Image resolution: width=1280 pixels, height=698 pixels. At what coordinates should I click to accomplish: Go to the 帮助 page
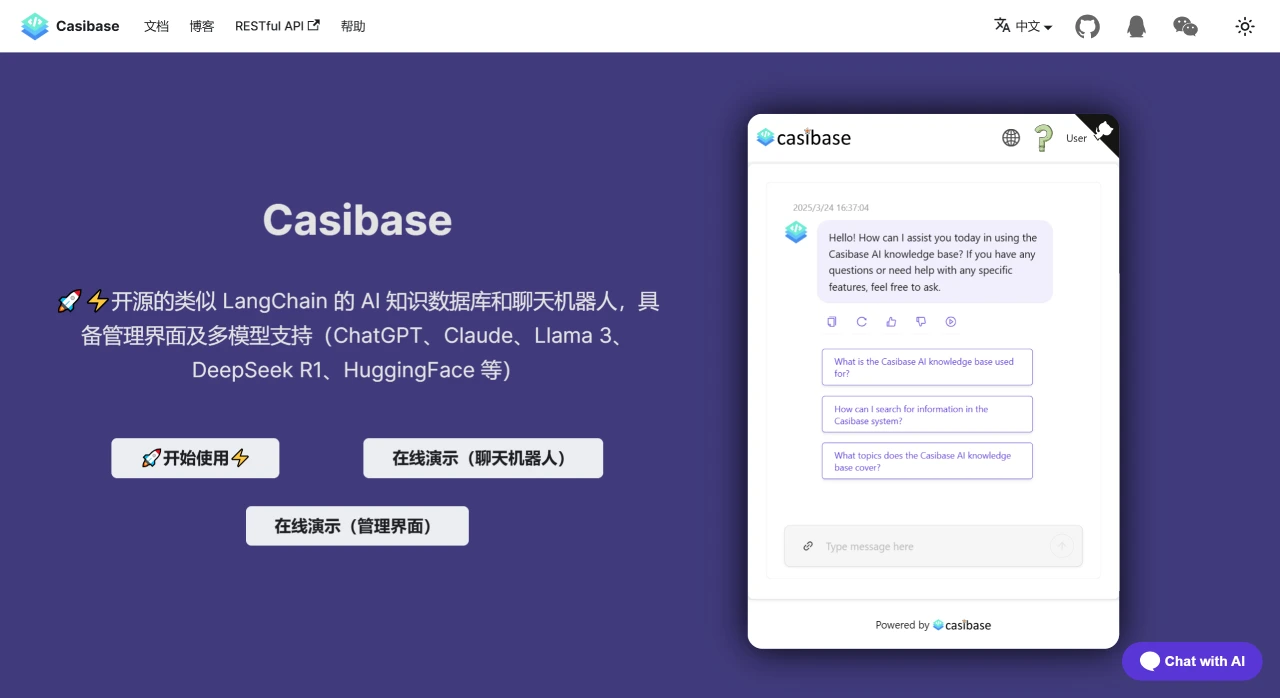[x=353, y=27]
